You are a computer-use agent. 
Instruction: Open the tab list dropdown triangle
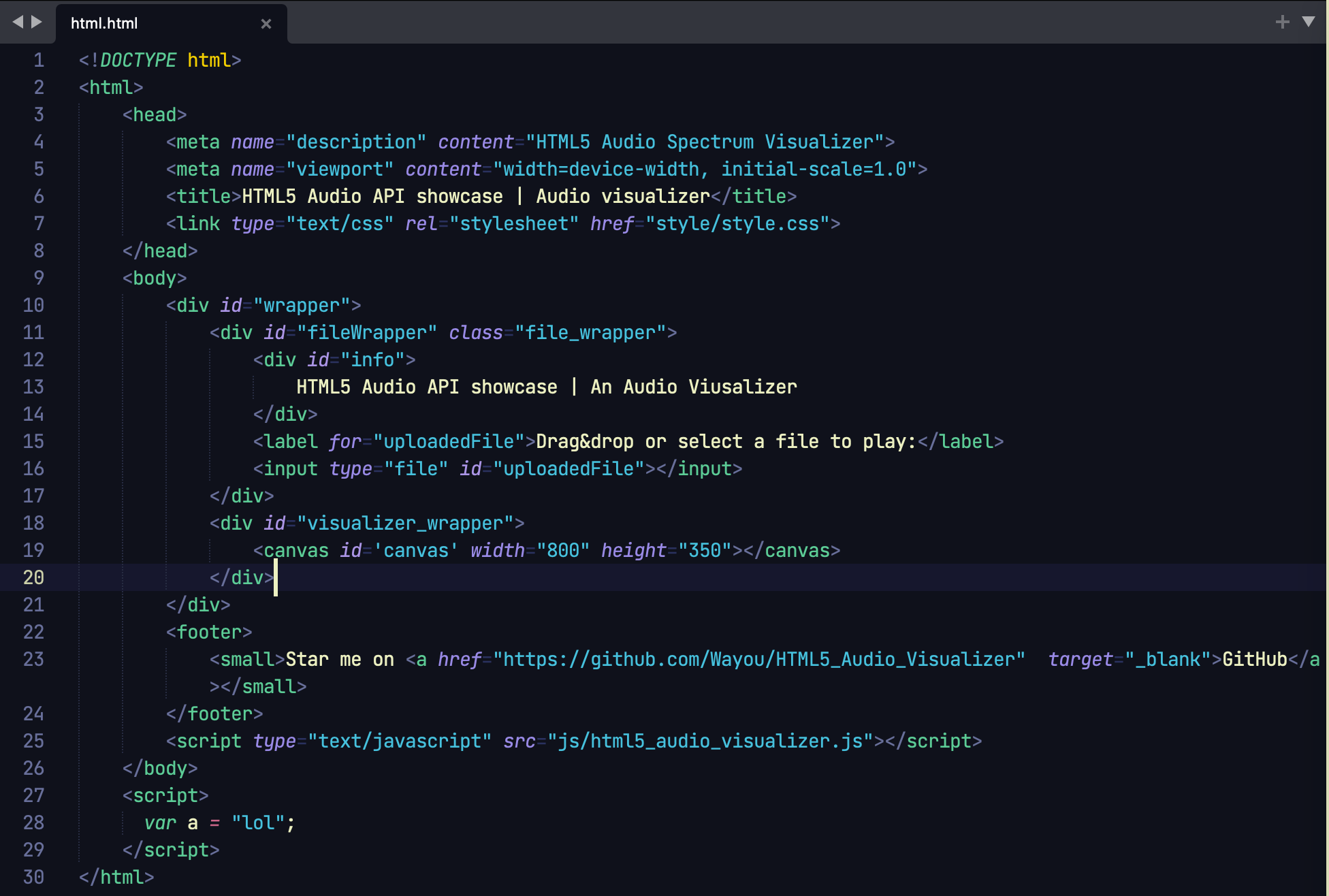[1308, 22]
